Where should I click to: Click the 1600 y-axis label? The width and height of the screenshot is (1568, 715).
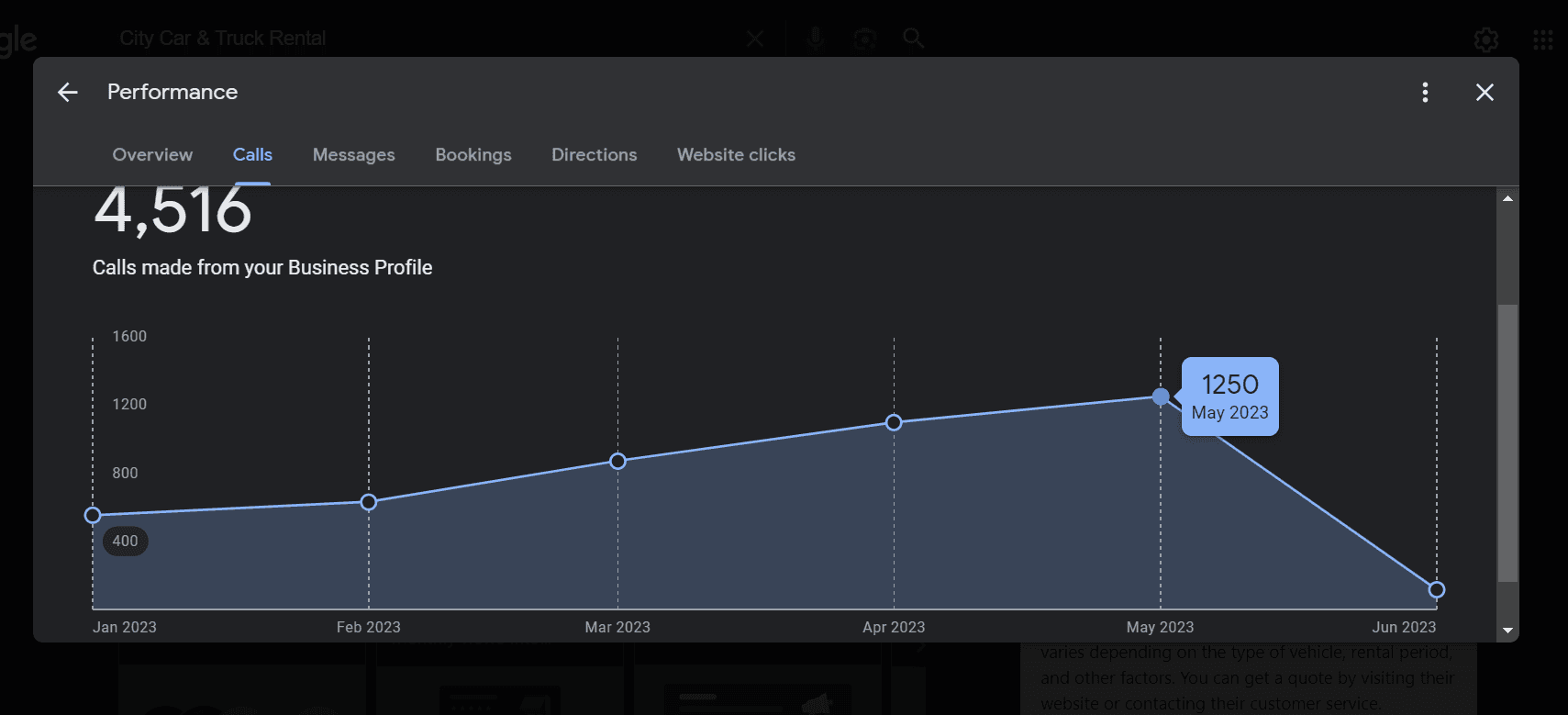tap(129, 336)
